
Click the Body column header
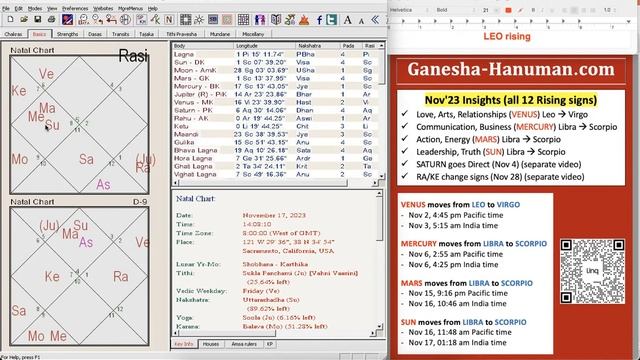(x=202, y=46)
